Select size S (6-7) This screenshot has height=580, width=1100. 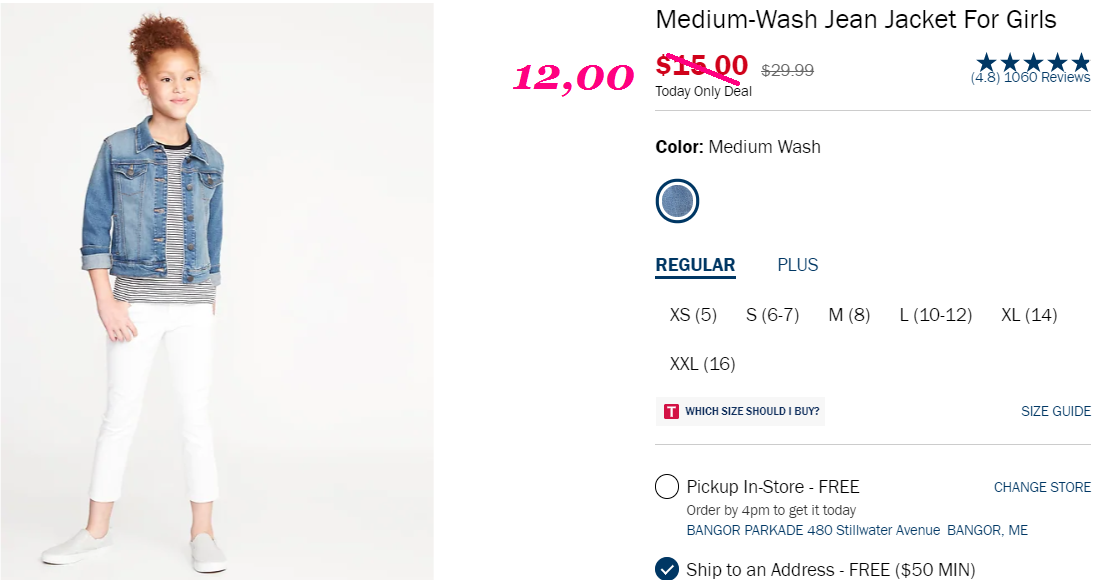point(772,315)
